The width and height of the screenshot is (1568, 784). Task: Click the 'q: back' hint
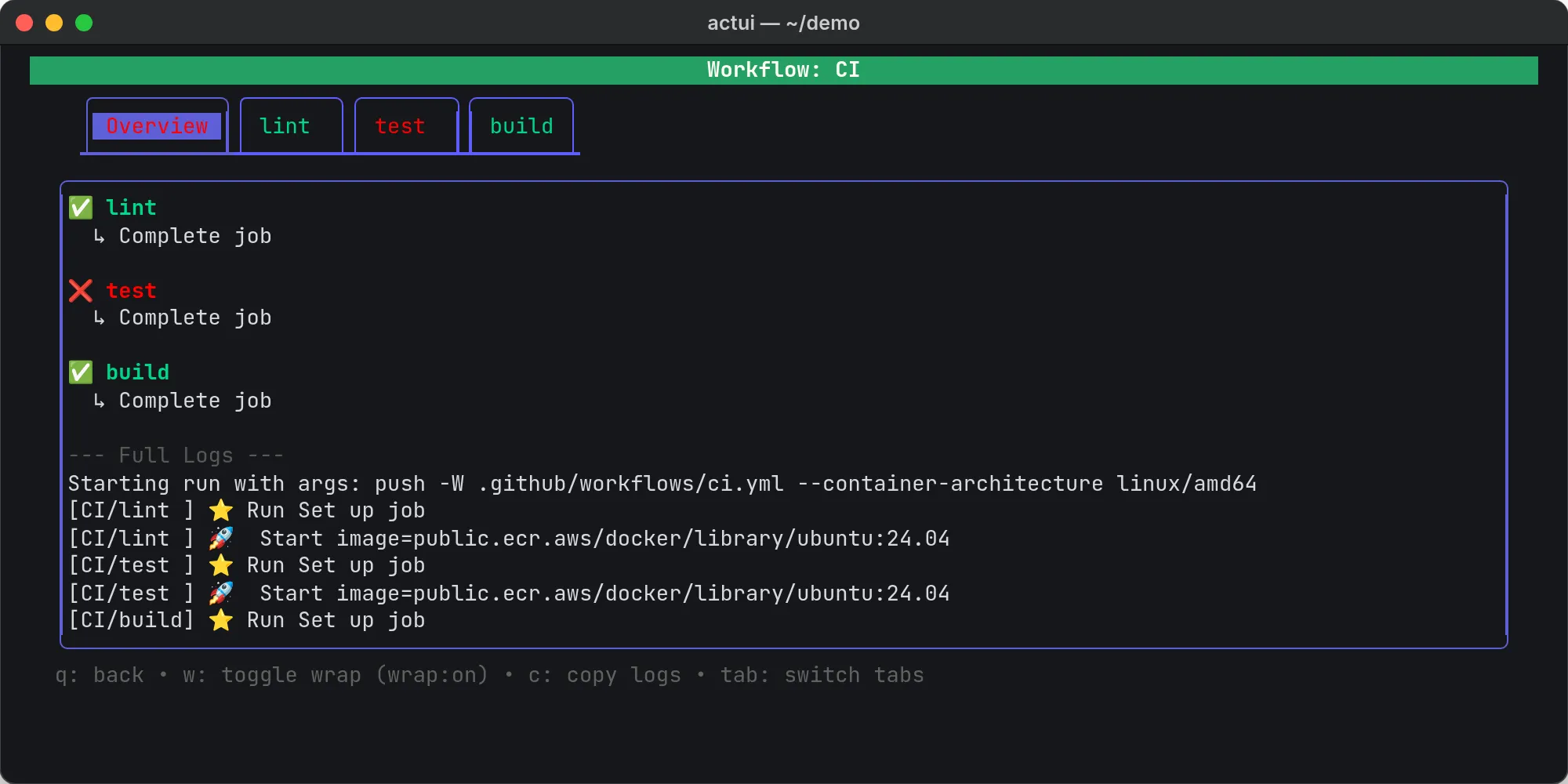(100, 675)
